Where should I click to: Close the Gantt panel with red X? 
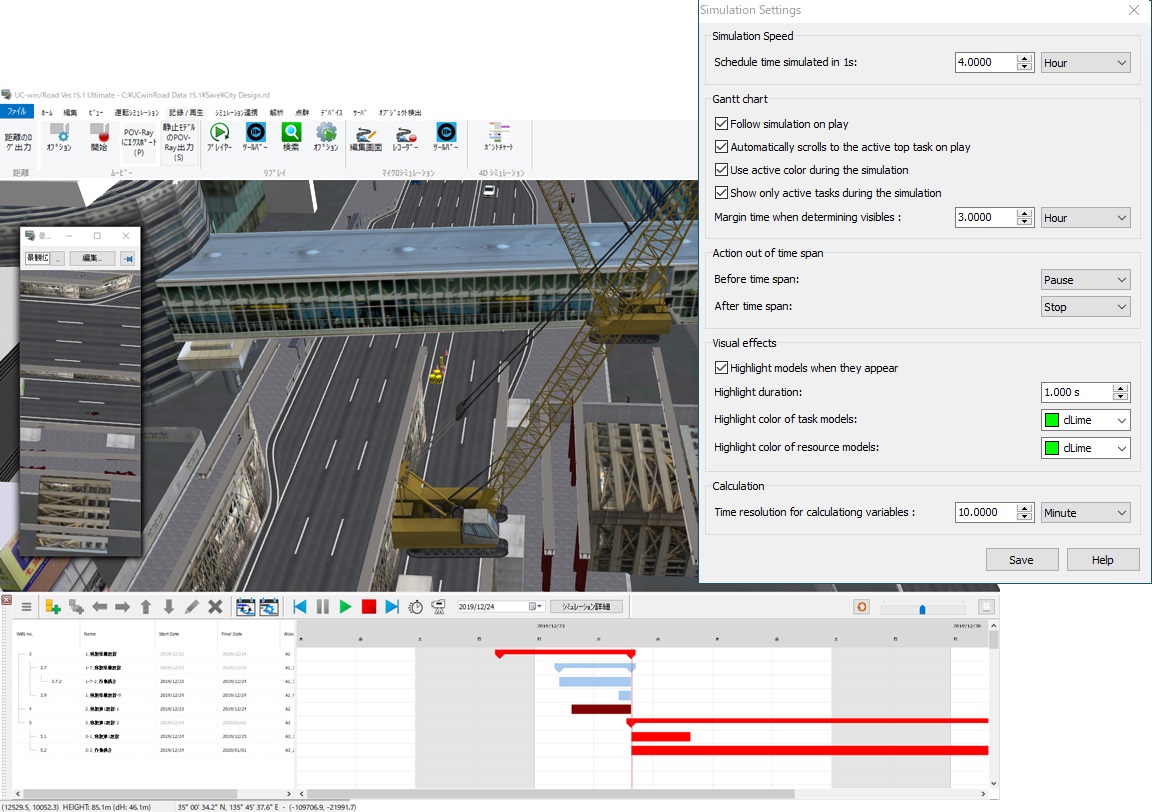pos(7,600)
